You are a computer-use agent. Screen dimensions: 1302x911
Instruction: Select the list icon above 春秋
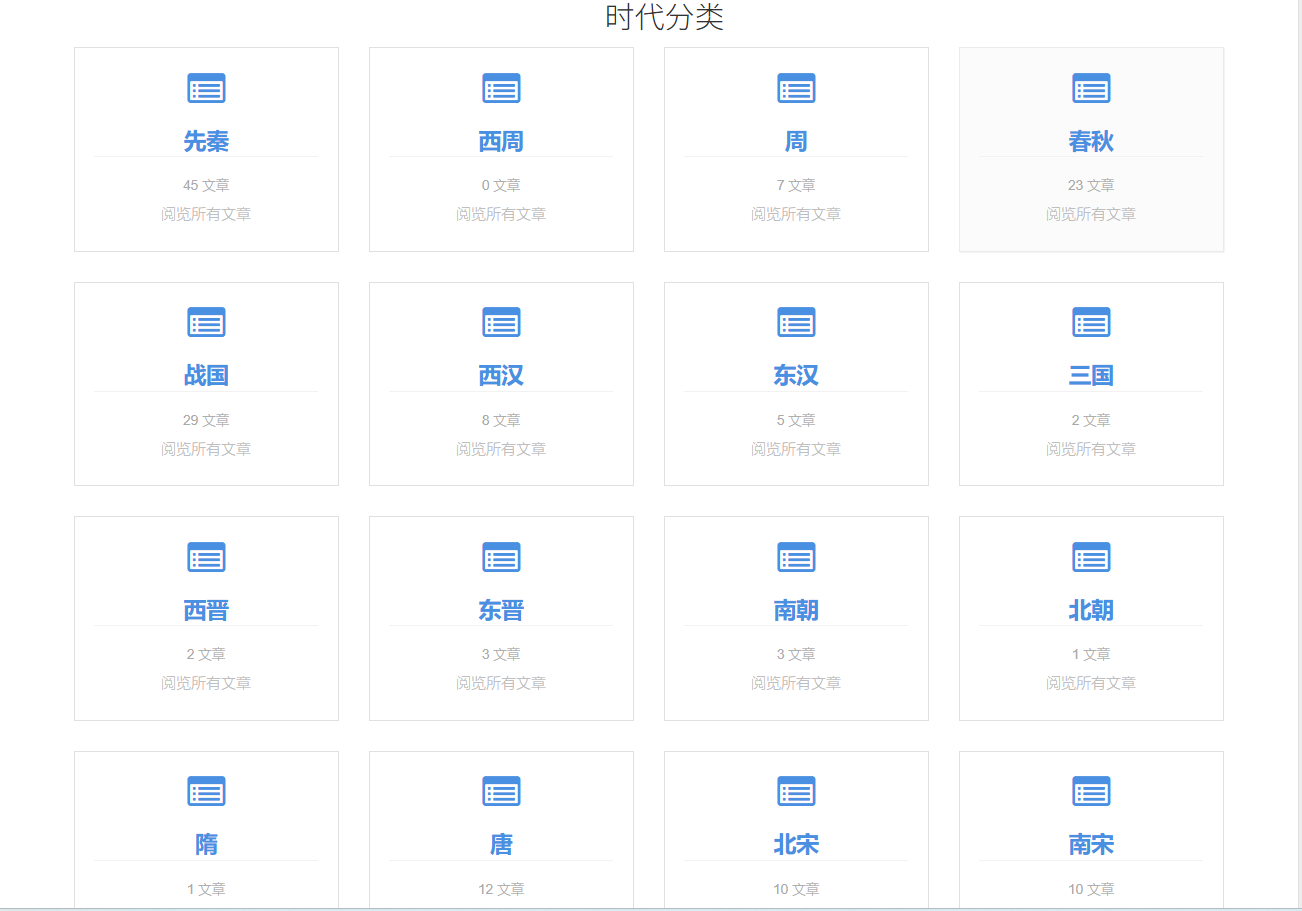pos(1091,88)
